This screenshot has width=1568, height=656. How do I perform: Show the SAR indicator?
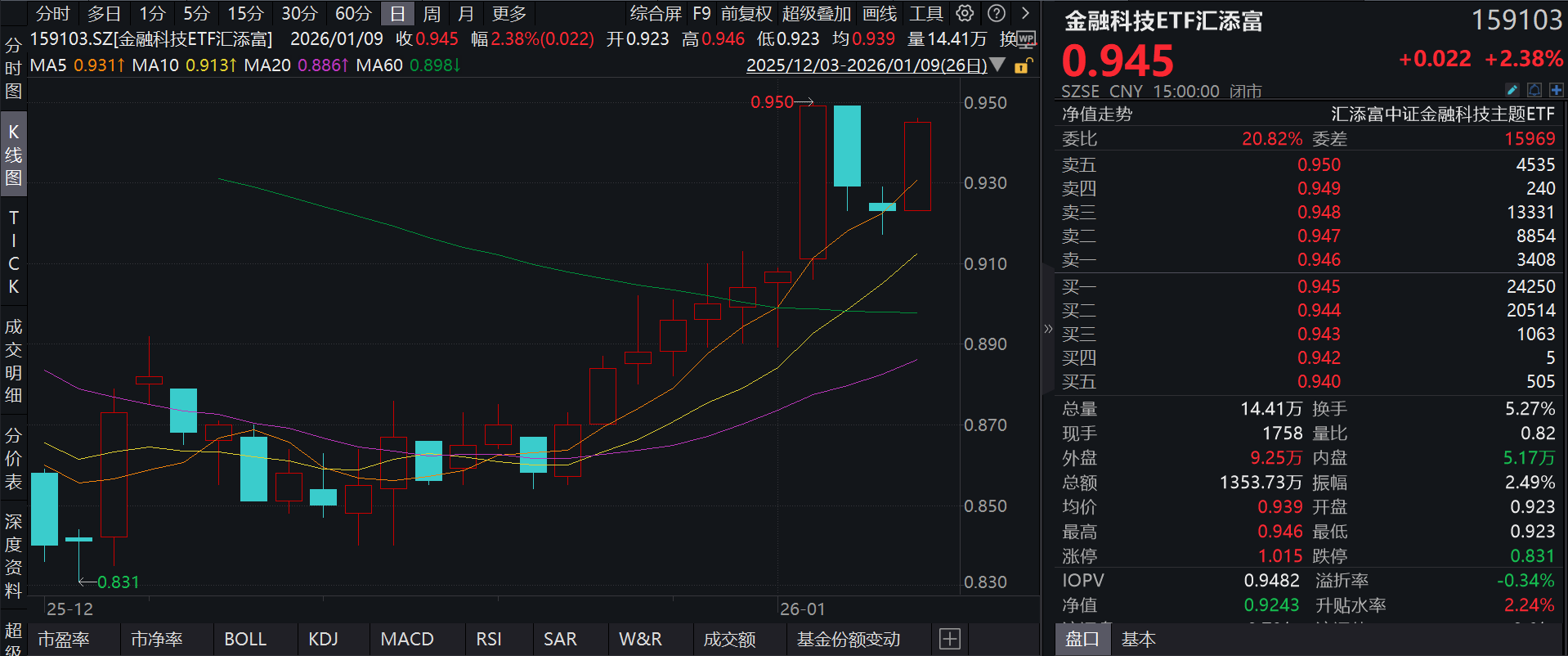click(560, 639)
